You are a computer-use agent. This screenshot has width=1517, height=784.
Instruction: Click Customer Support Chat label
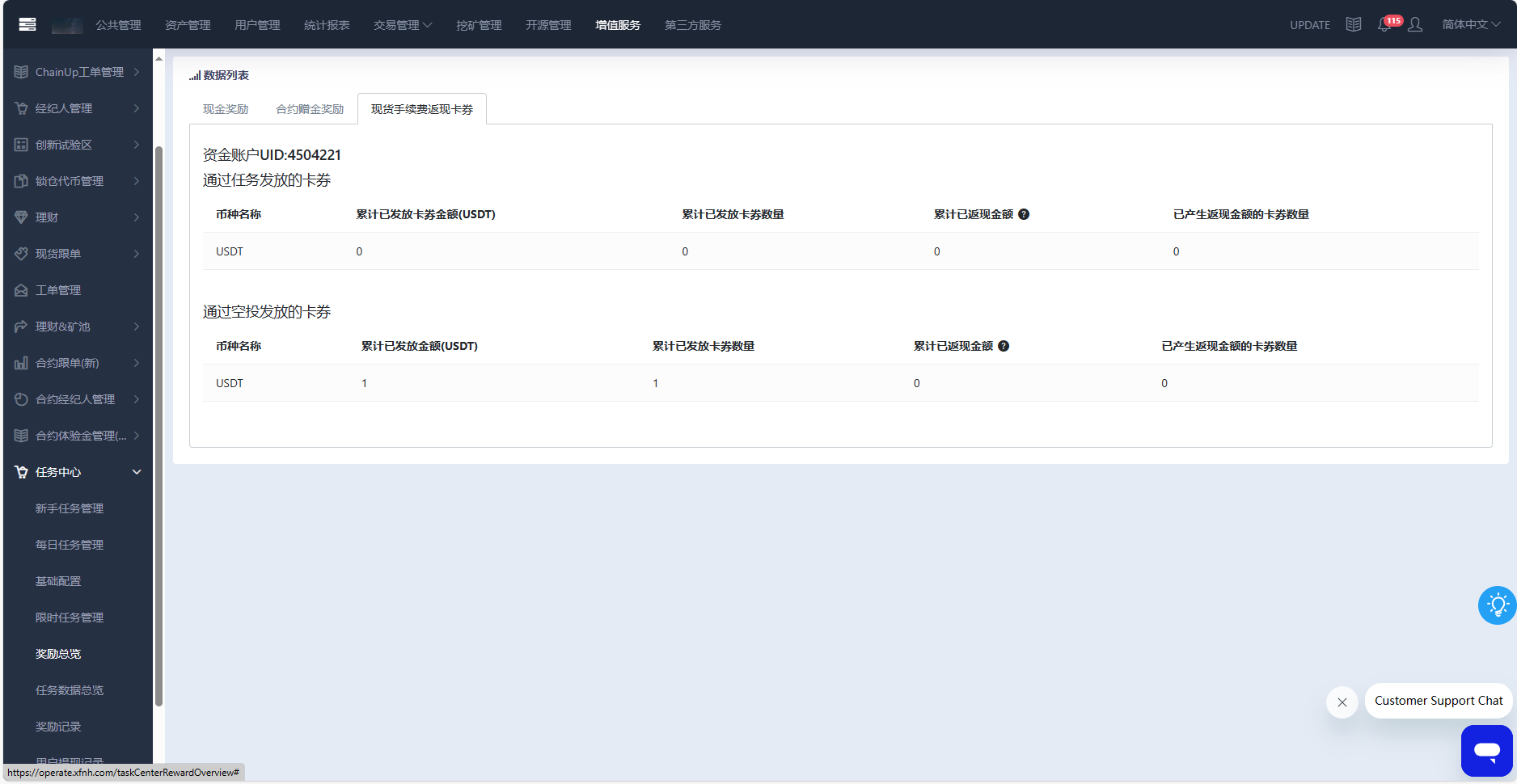click(1439, 701)
